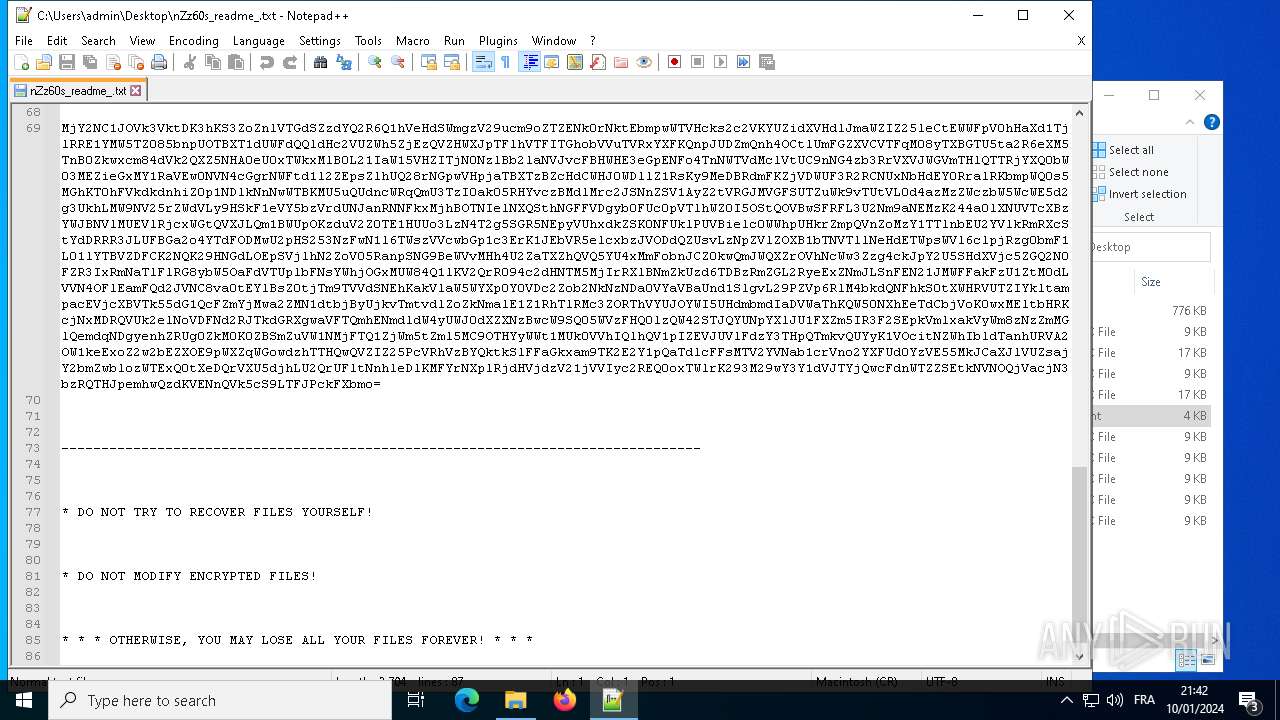Toggle monitoring eye icon
This screenshot has height=720, width=1280.
(x=644, y=62)
